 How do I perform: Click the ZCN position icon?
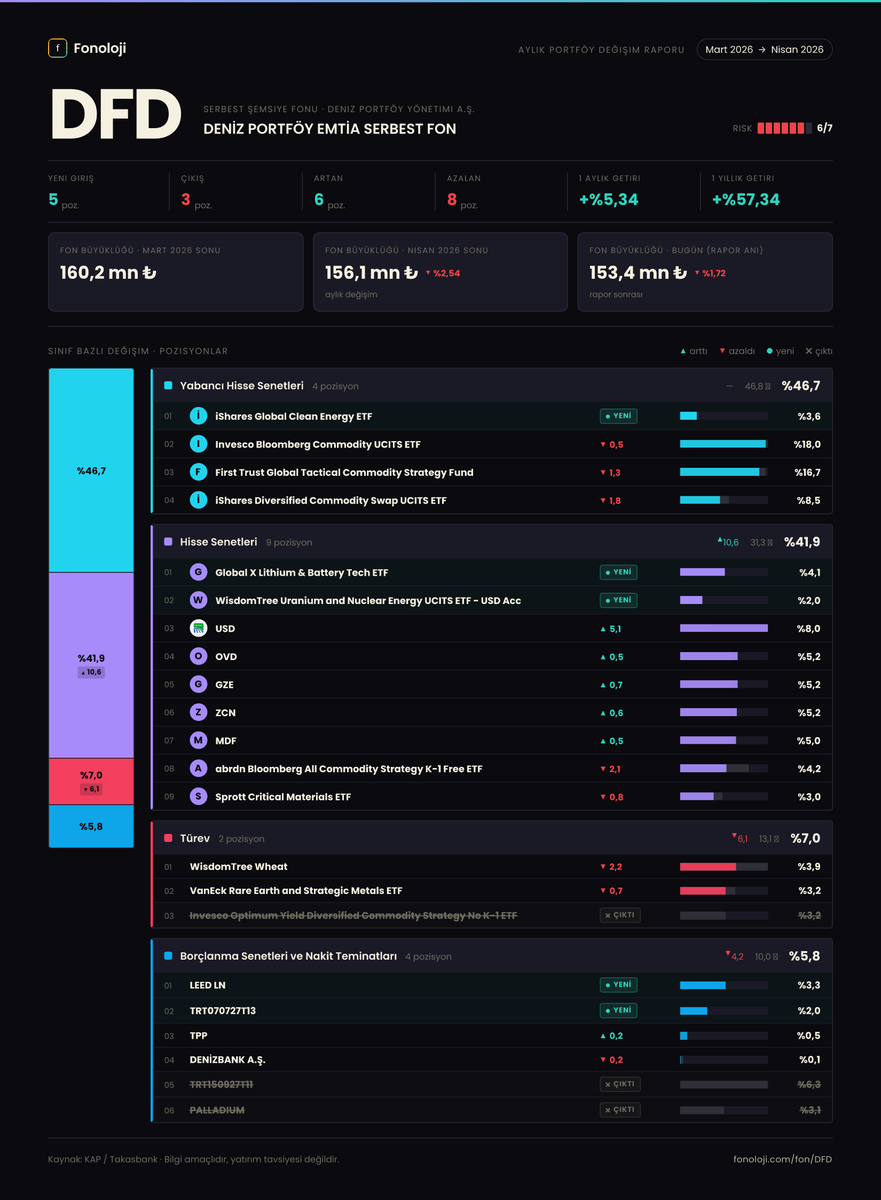click(199, 712)
